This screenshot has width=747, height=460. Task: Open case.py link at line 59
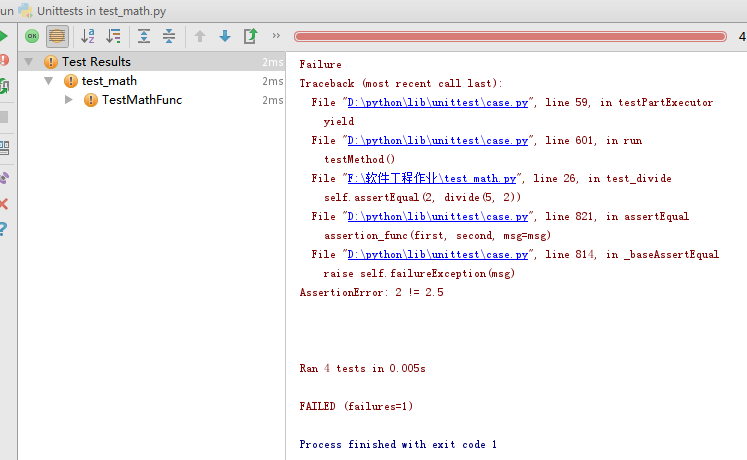(438, 102)
